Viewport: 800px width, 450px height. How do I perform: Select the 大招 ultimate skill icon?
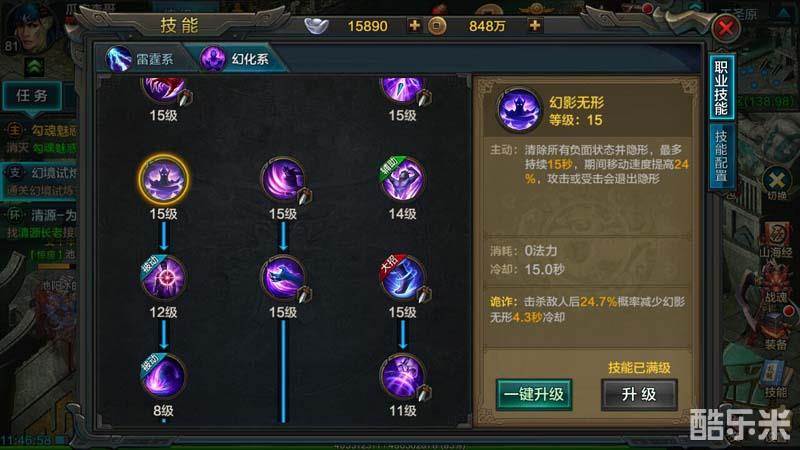[x=403, y=278]
